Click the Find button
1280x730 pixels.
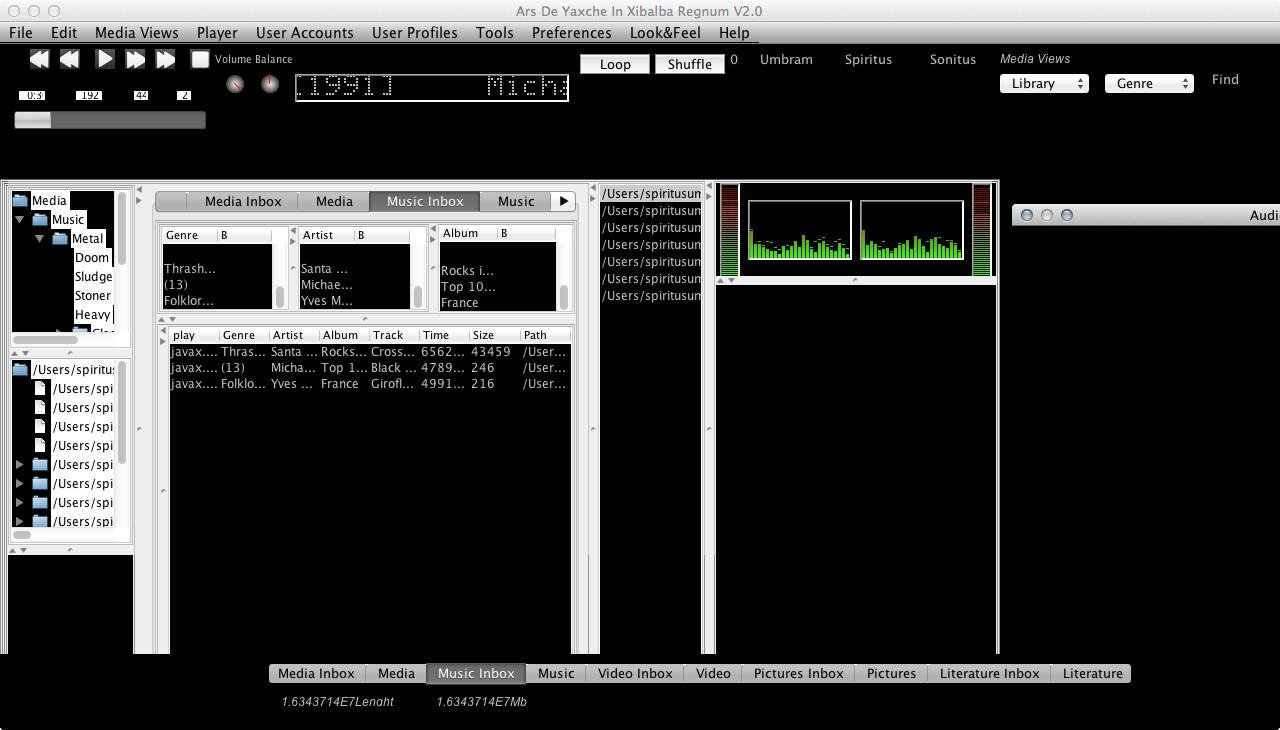click(1225, 79)
